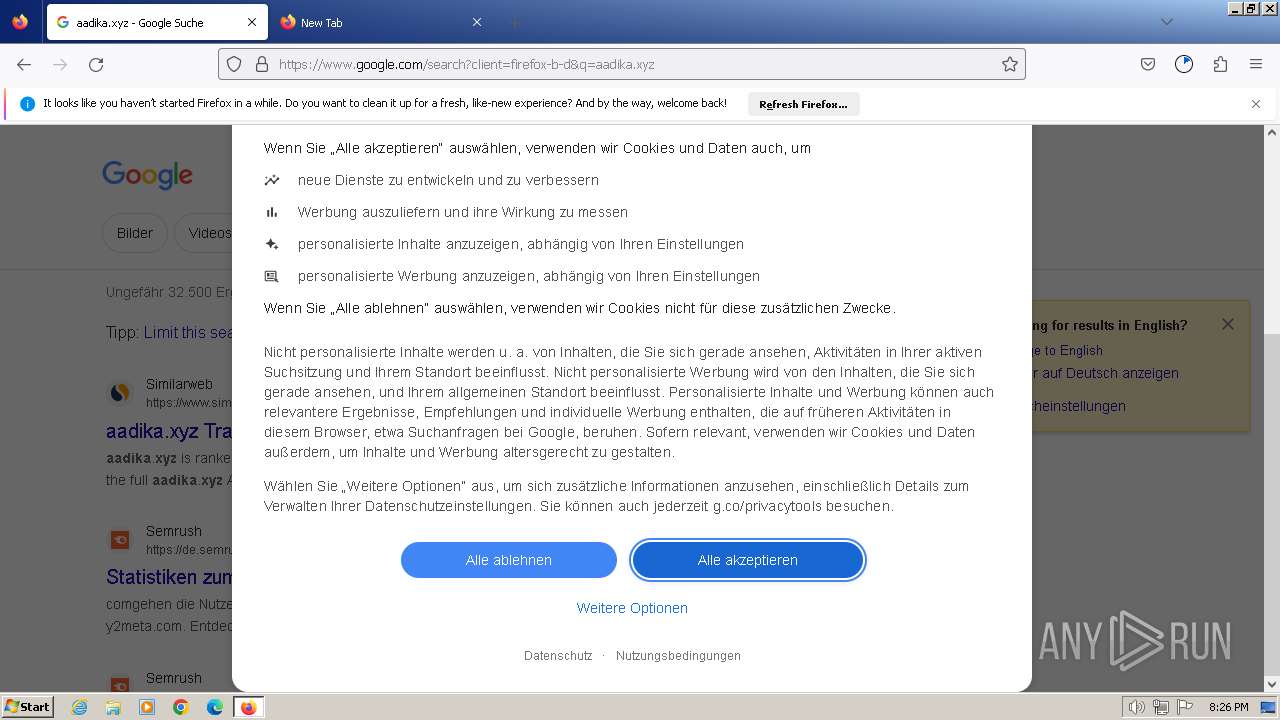Open the Pocket save icon
This screenshot has width=1280, height=720.
click(x=1148, y=64)
